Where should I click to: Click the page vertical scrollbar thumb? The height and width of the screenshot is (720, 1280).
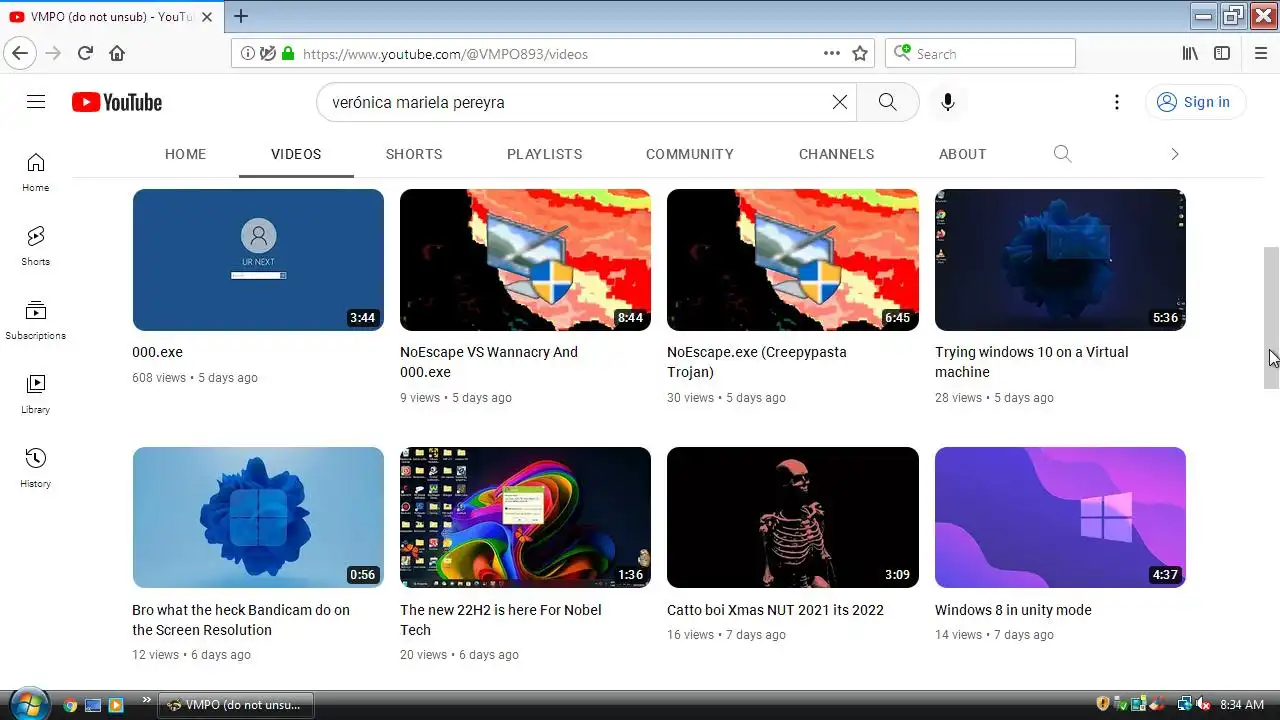[x=1271, y=318]
